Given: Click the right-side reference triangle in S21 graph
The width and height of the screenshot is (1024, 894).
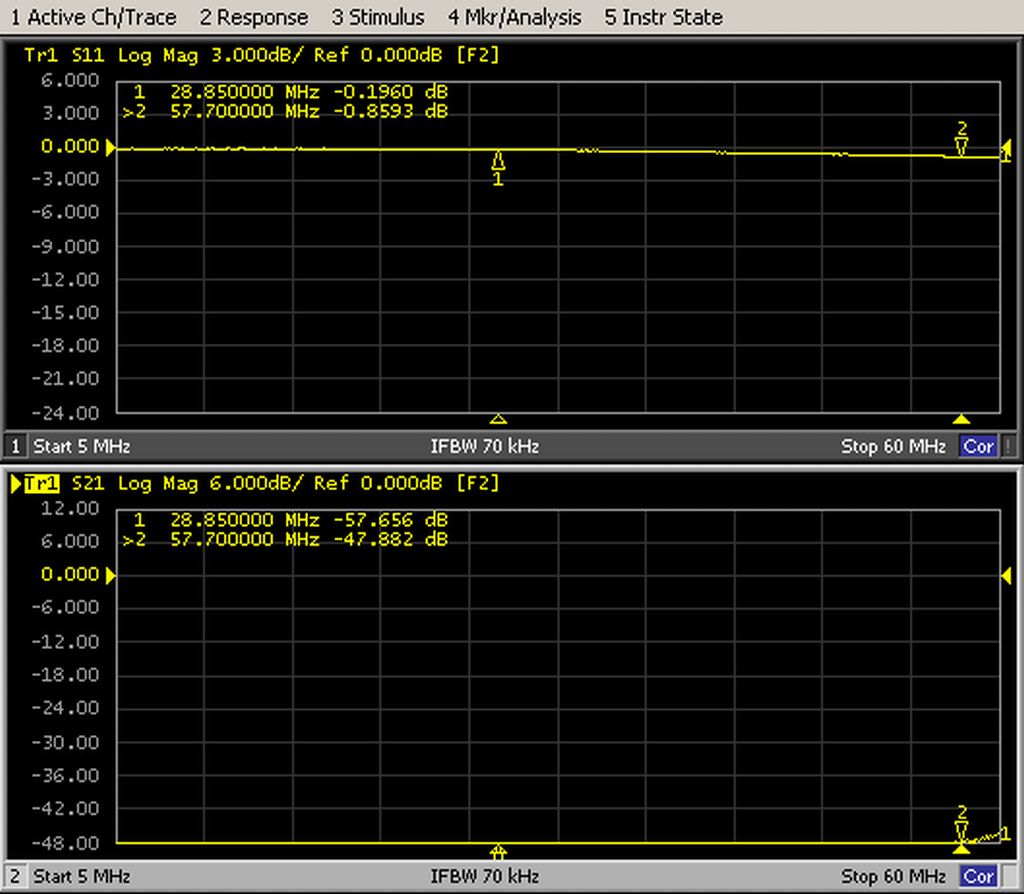Looking at the screenshot, I should click(x=1006, y=574).
